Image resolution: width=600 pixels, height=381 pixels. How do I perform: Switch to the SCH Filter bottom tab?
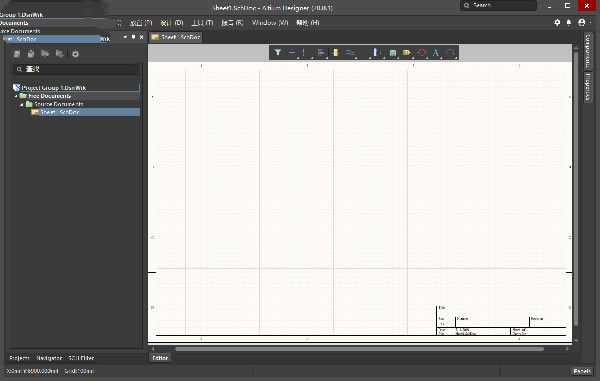[81, 358]
